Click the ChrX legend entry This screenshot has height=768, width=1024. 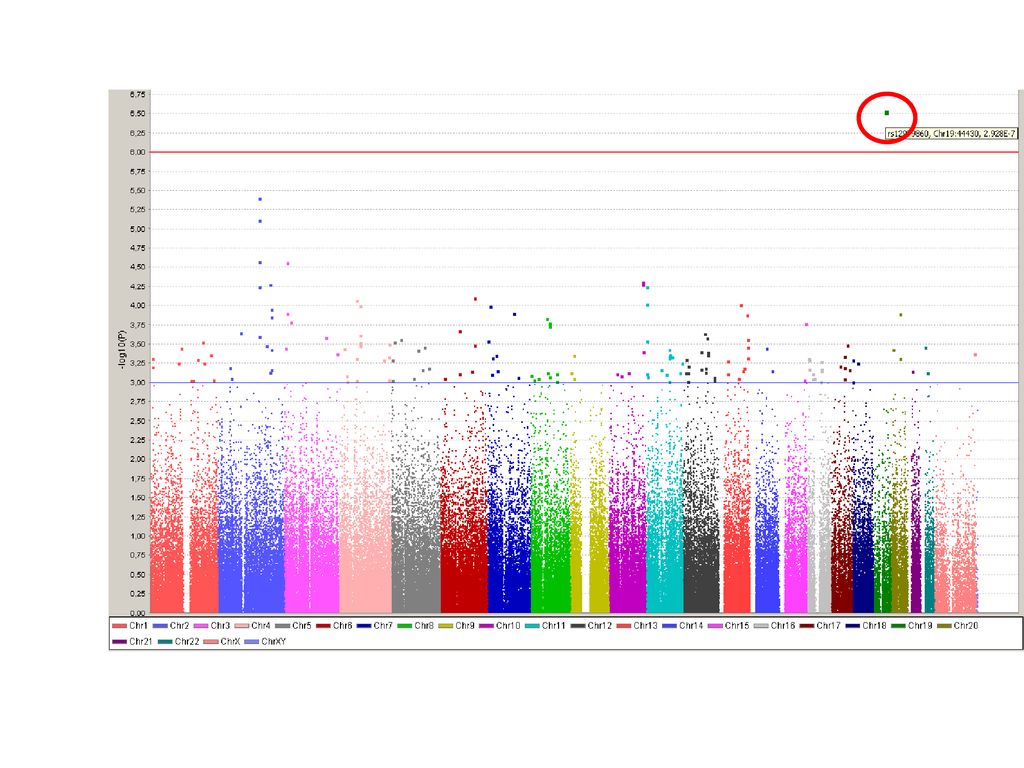pos(221,641)
